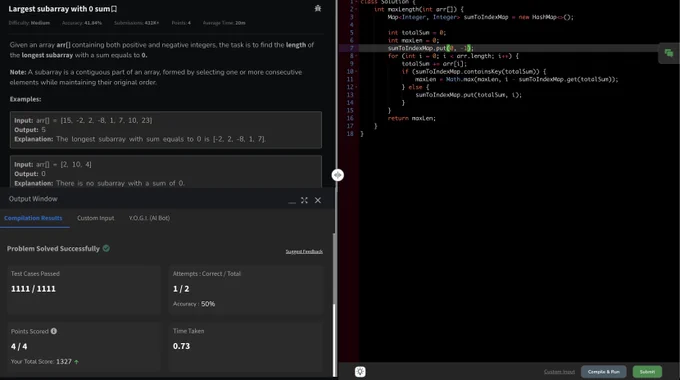Viewport: 680px width, 380px height.
Task: Click the output panel vertical scrollbar
Action: [334, 340]
